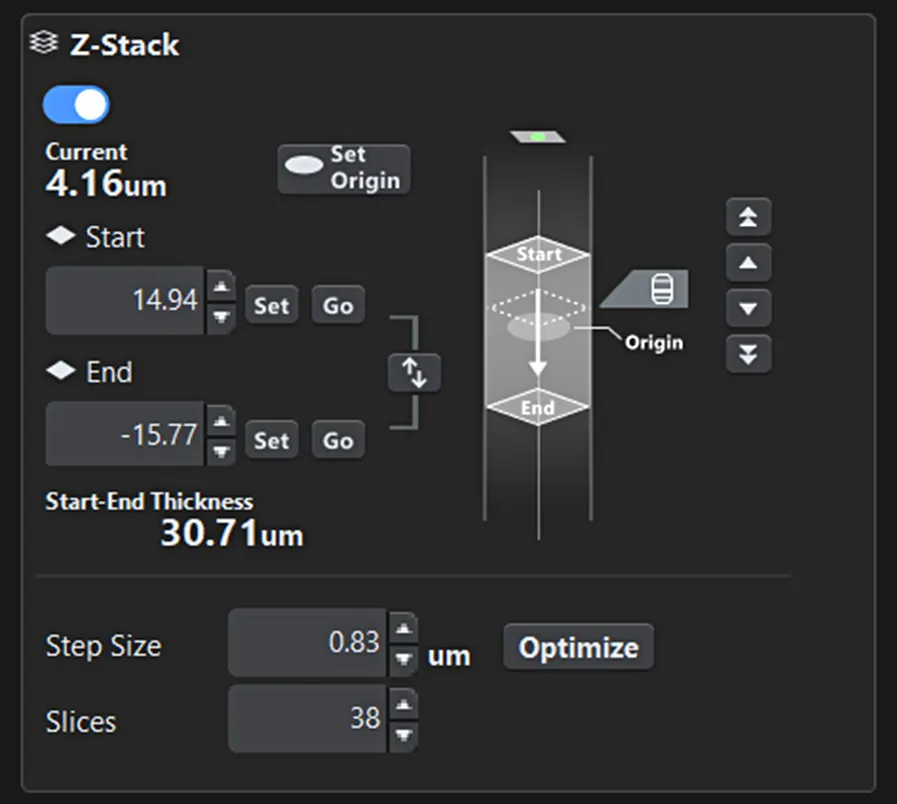Disable the Z-Stack toggle switch

[x=75, y=104]
